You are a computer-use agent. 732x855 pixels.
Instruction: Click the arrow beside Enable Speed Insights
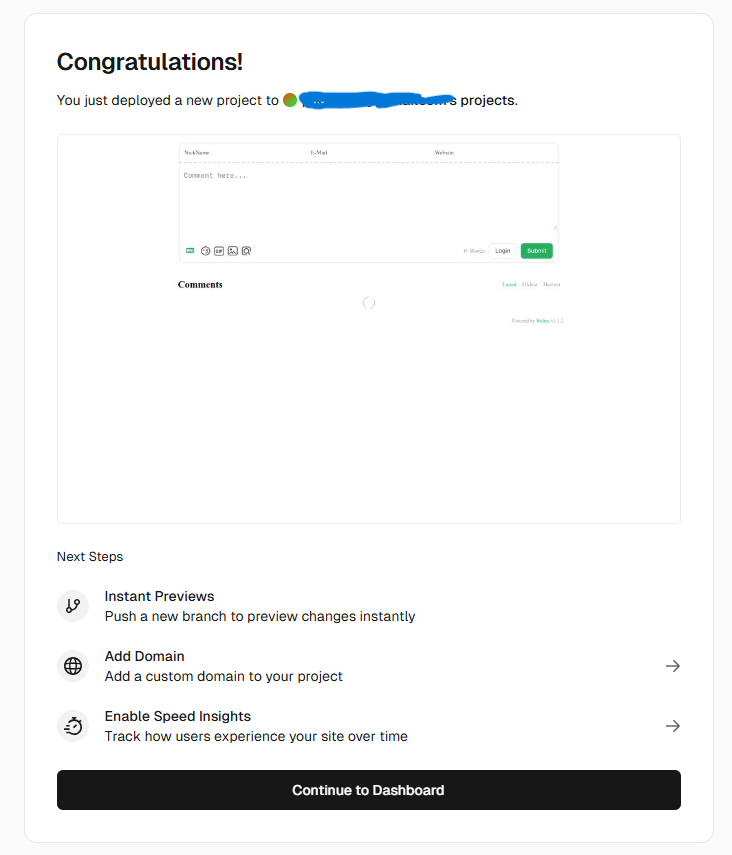point(673,726)
